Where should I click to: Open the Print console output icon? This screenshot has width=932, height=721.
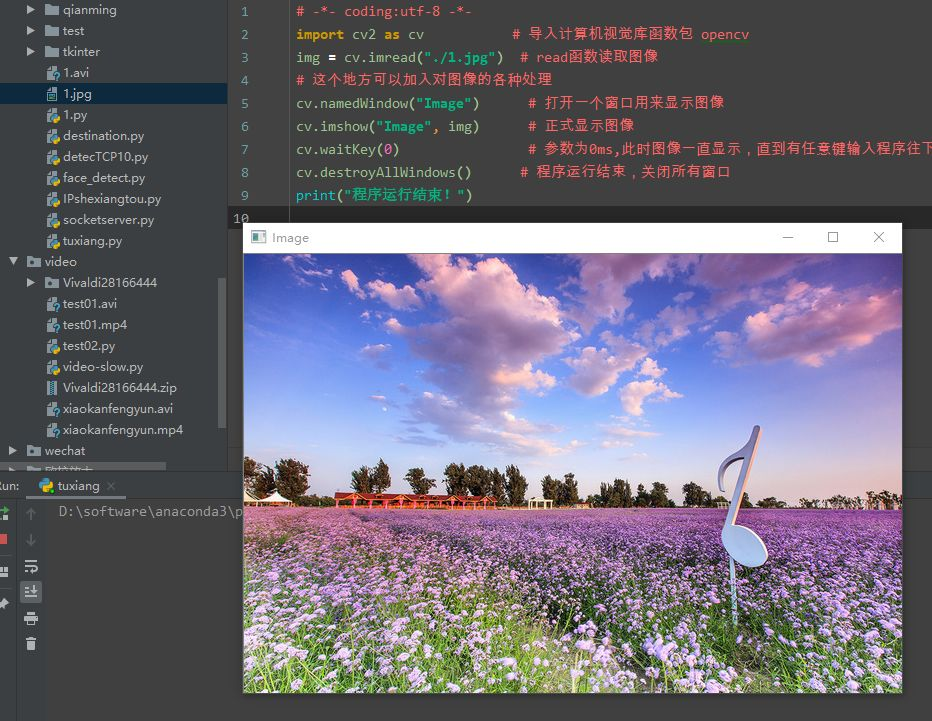tap(31, 616)
